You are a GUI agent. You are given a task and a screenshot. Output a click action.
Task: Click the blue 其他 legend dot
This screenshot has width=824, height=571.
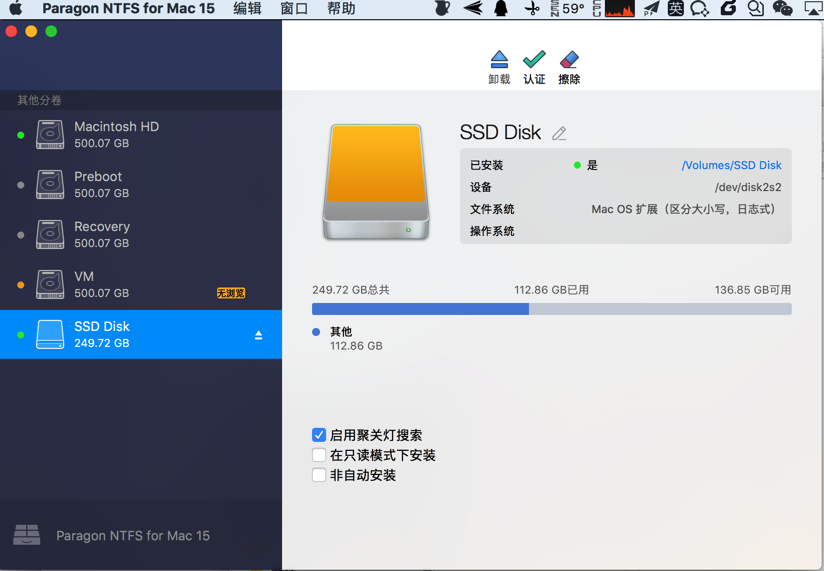pos(316,332)
